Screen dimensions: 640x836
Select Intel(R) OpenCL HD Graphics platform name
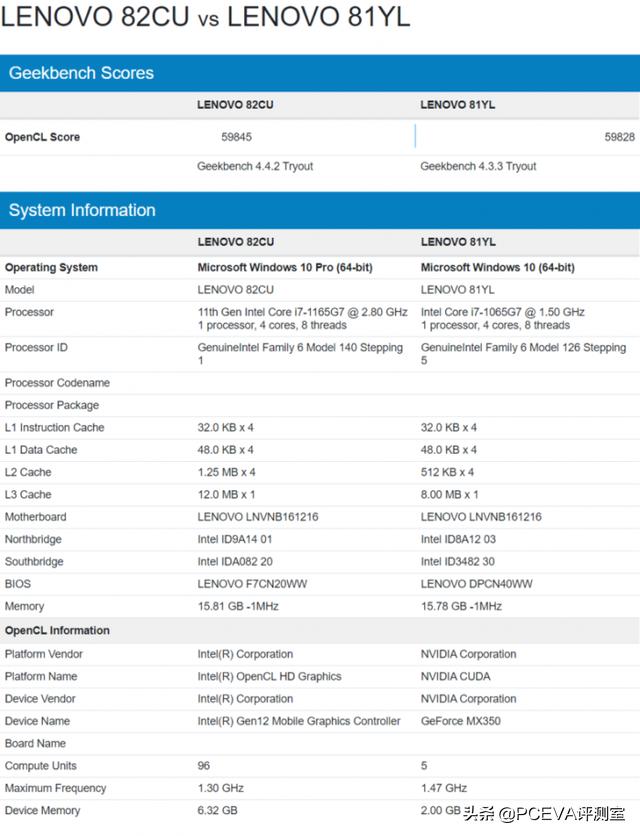coord(269,677)
